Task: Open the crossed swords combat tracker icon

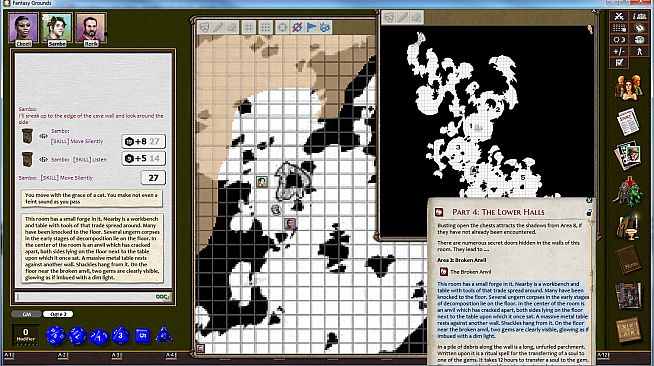Action: tap(619, 16)
